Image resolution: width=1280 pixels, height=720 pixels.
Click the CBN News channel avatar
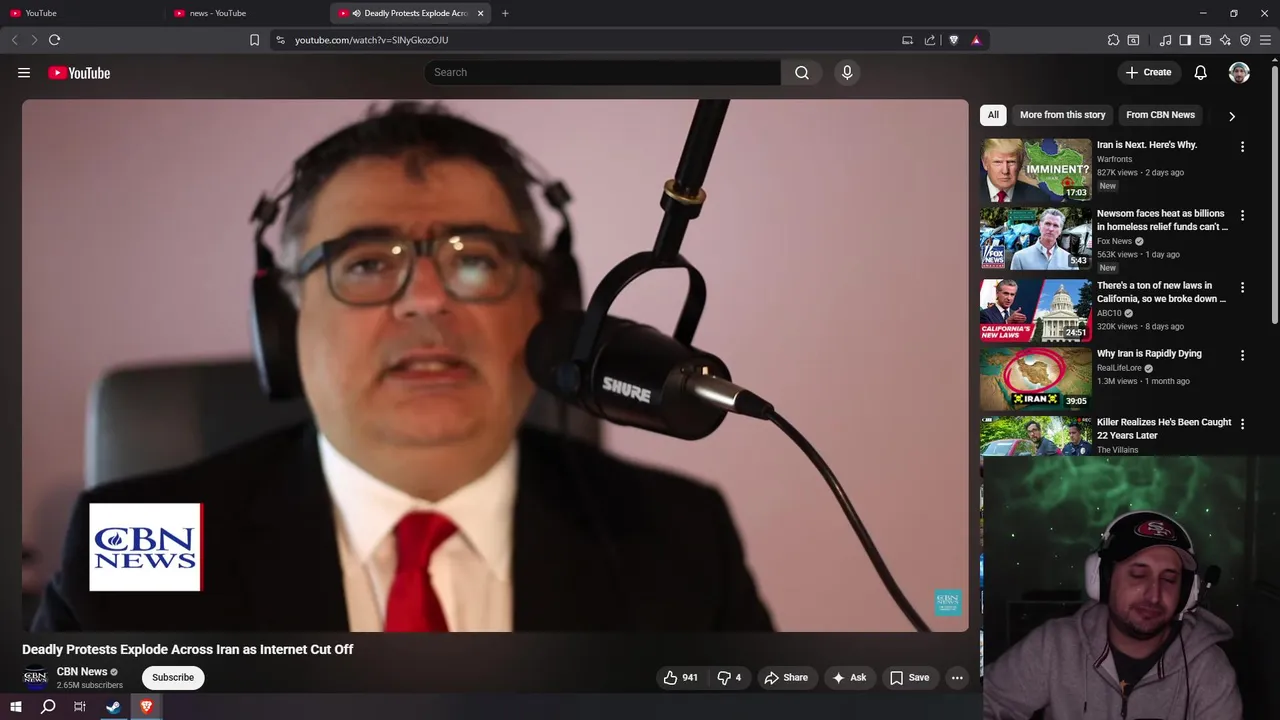pos(35,678)
